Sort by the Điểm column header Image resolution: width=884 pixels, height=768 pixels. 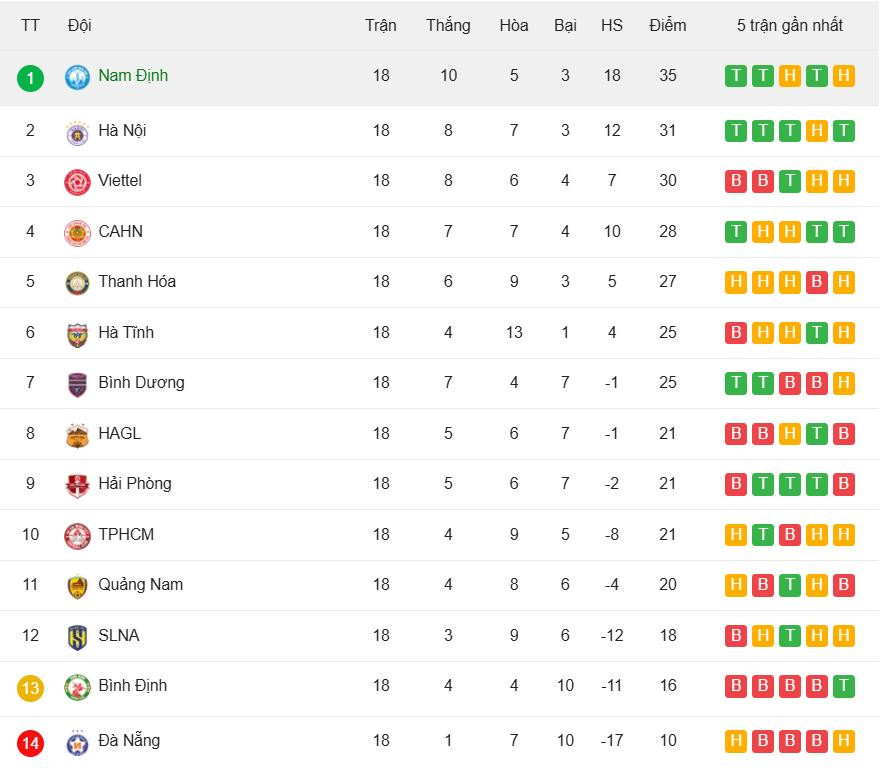[x=667, y=26]
